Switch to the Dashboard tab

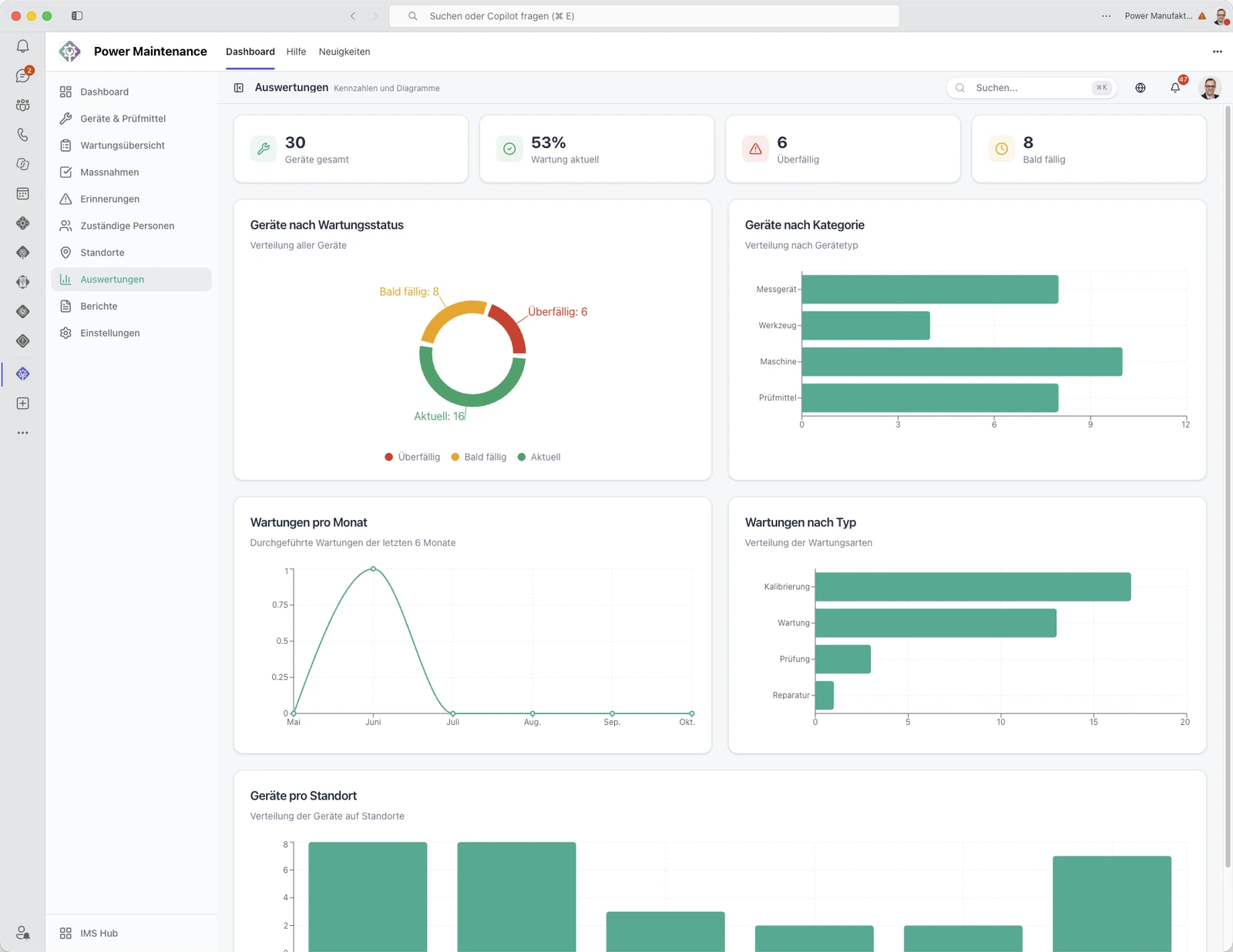(x=250, y=52)
